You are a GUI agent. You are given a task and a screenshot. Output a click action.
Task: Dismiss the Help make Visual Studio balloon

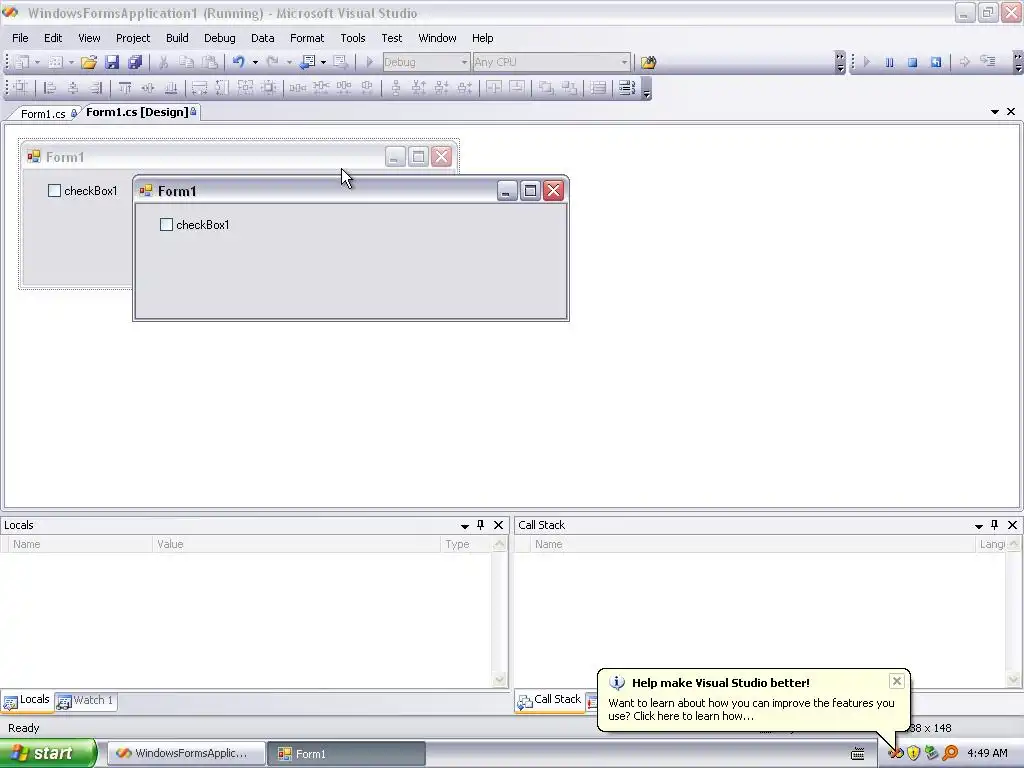point(897,681)
